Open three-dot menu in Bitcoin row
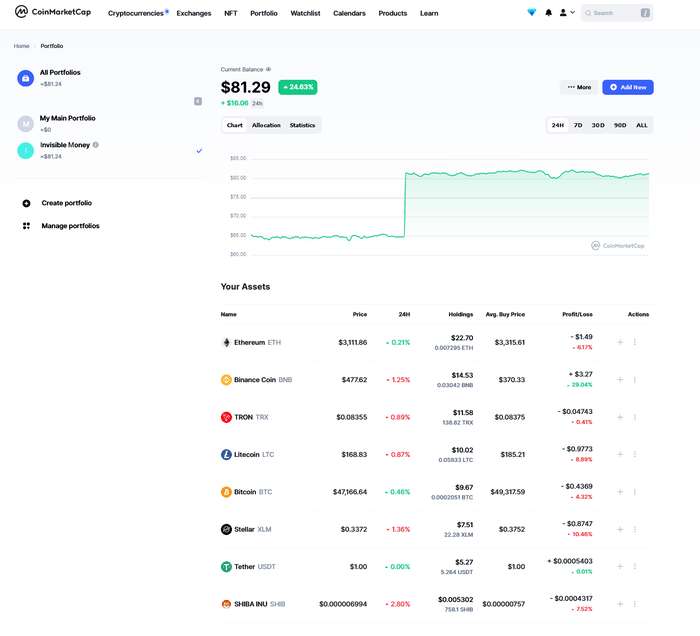This screenshot has width=700, height=636. point(634,492)
